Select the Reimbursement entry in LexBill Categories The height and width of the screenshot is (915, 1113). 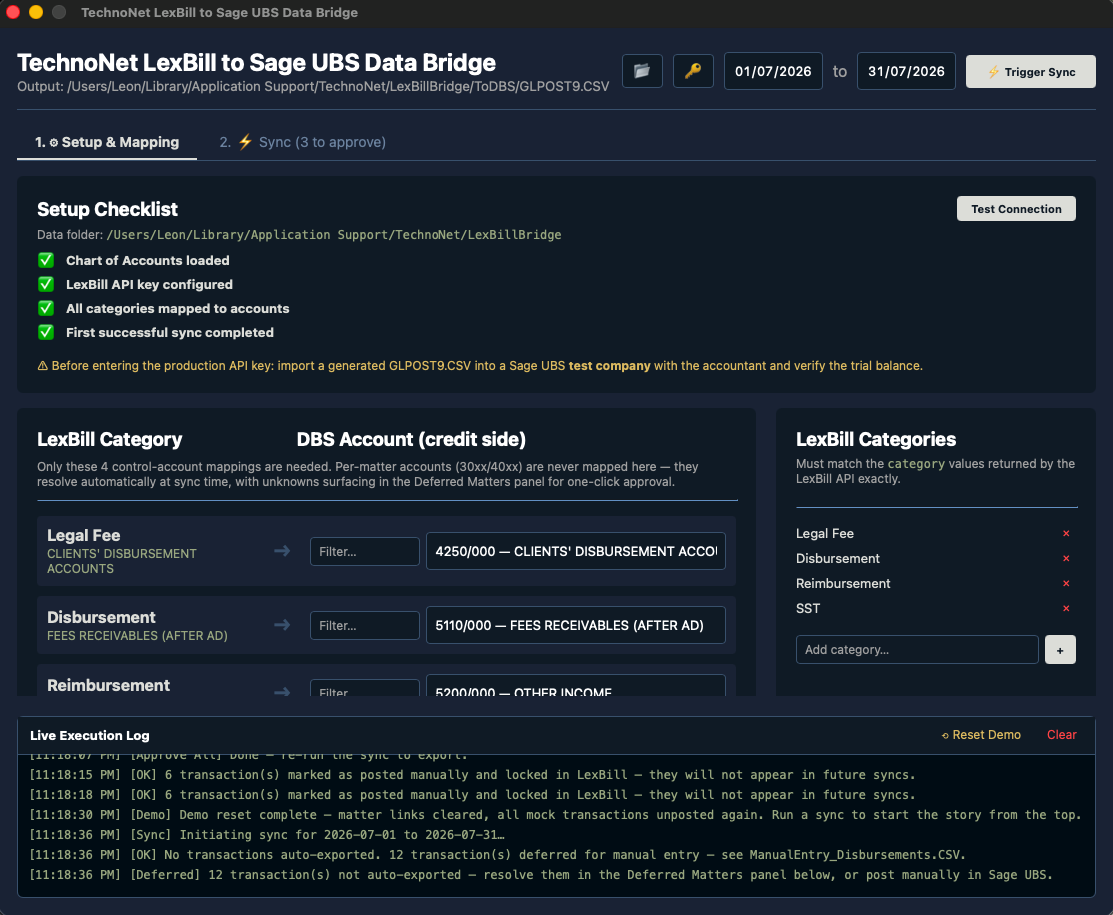[843, 583]
